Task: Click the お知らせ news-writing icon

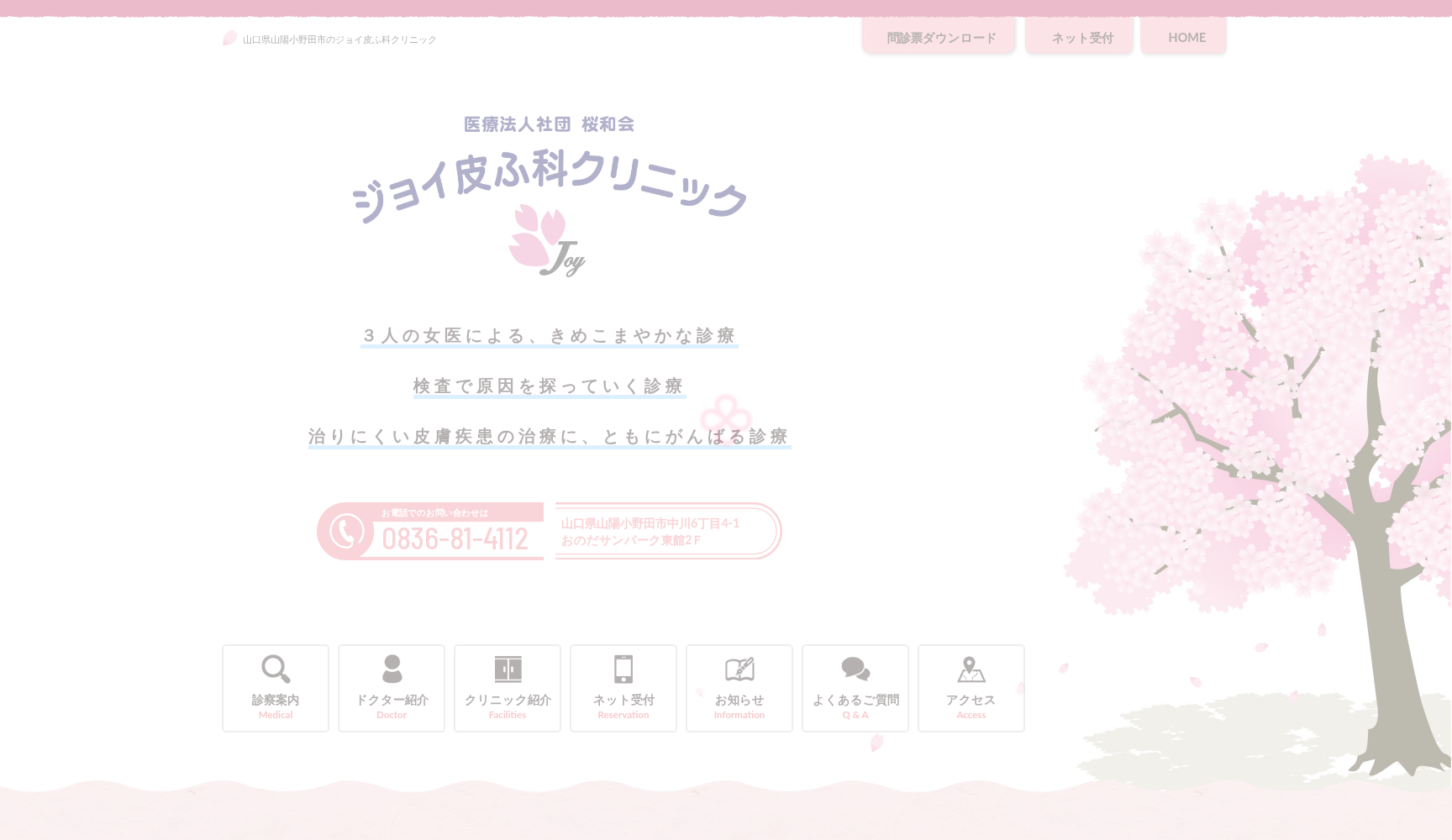Action: click(739, 669)
